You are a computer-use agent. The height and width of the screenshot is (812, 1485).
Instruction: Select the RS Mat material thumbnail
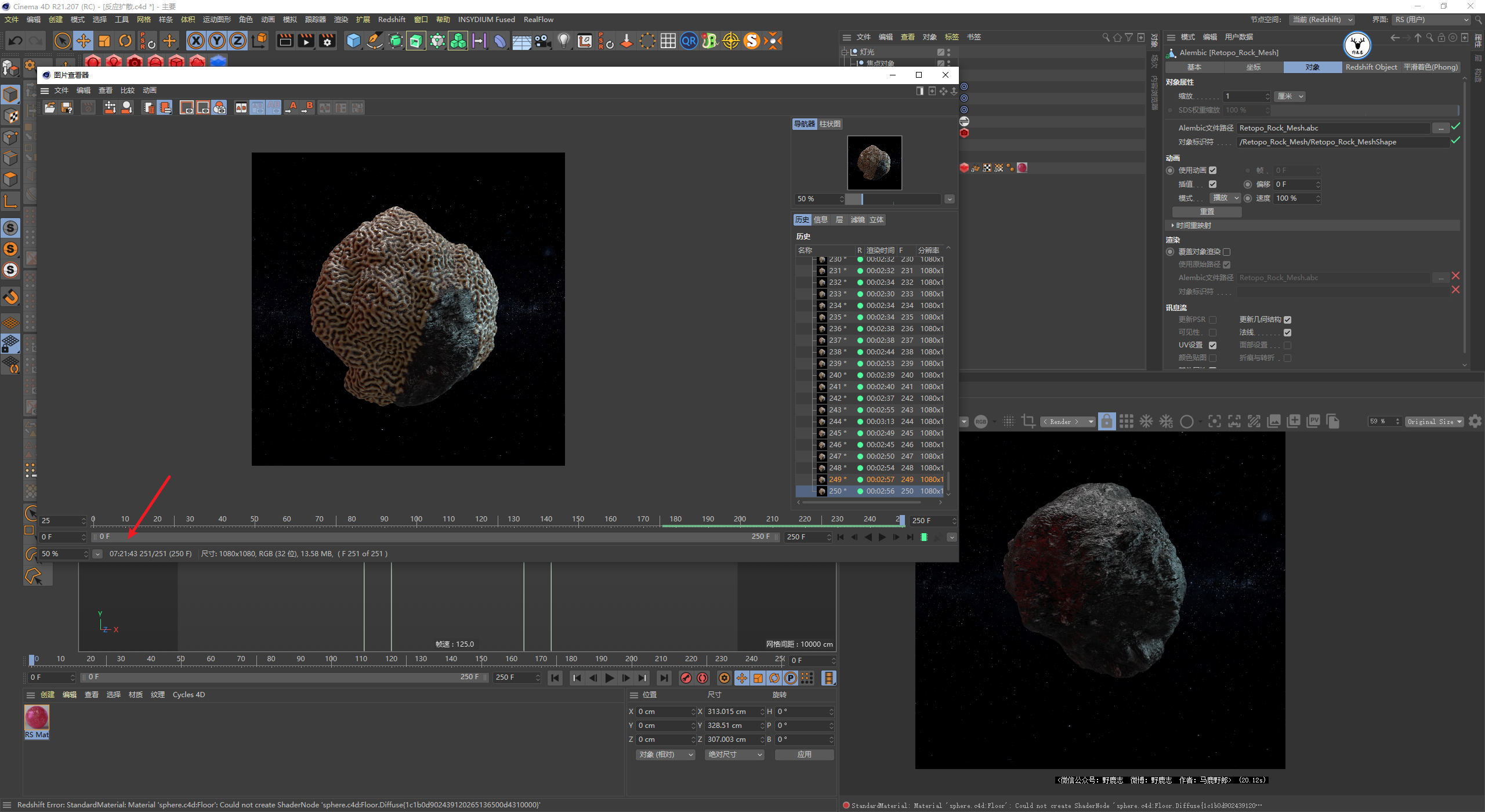pos(37,717)
